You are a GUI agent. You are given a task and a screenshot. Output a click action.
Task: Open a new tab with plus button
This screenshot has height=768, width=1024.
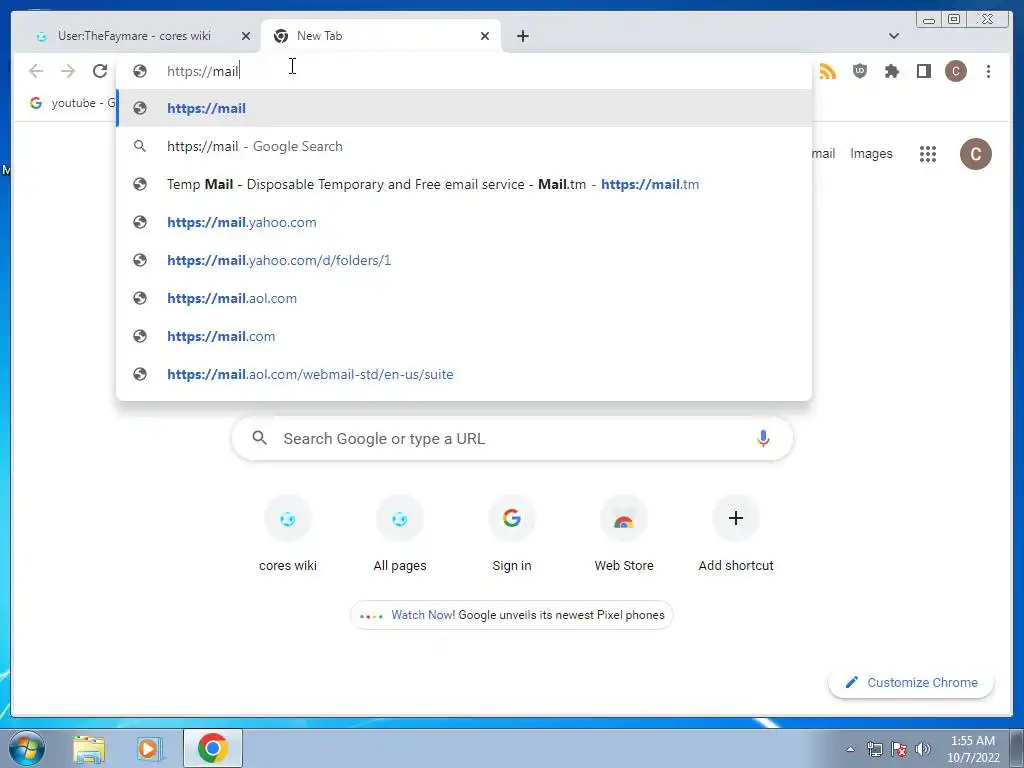(522, 36)
